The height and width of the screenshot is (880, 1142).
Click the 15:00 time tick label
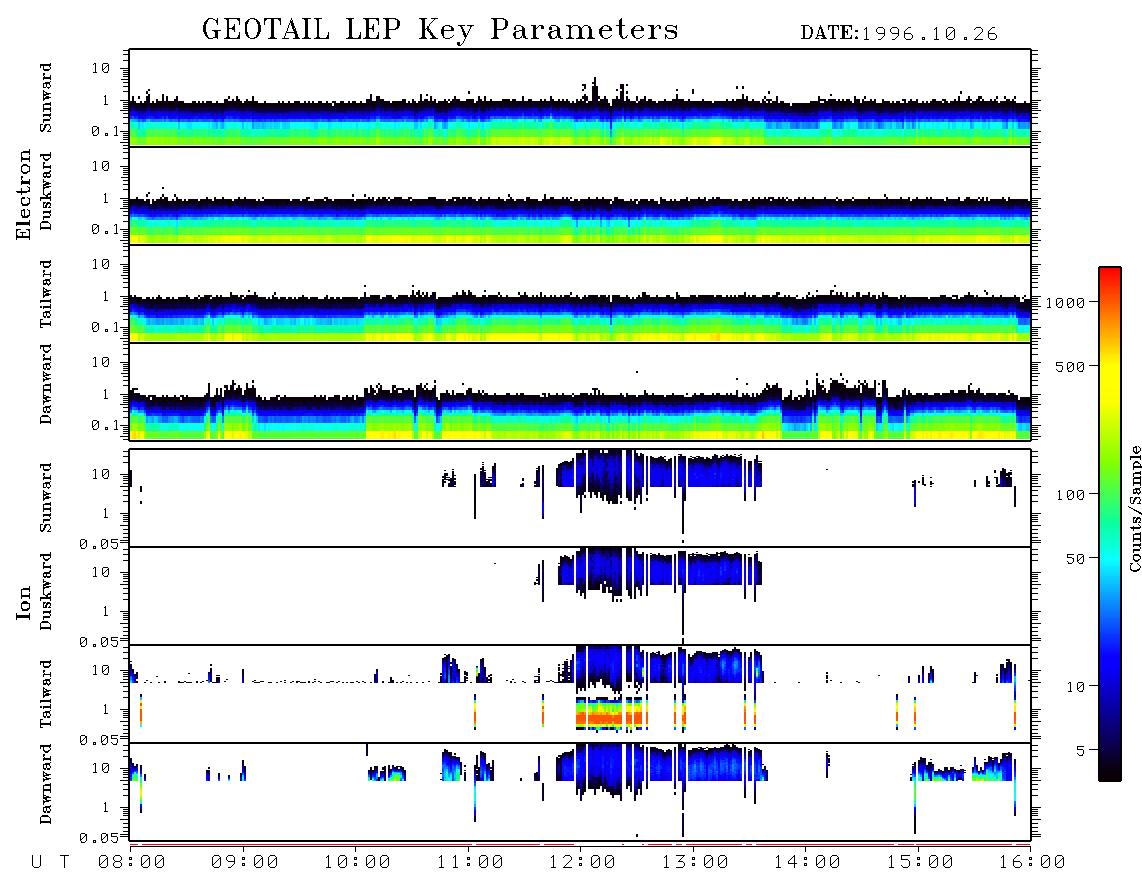click(920, 862)
